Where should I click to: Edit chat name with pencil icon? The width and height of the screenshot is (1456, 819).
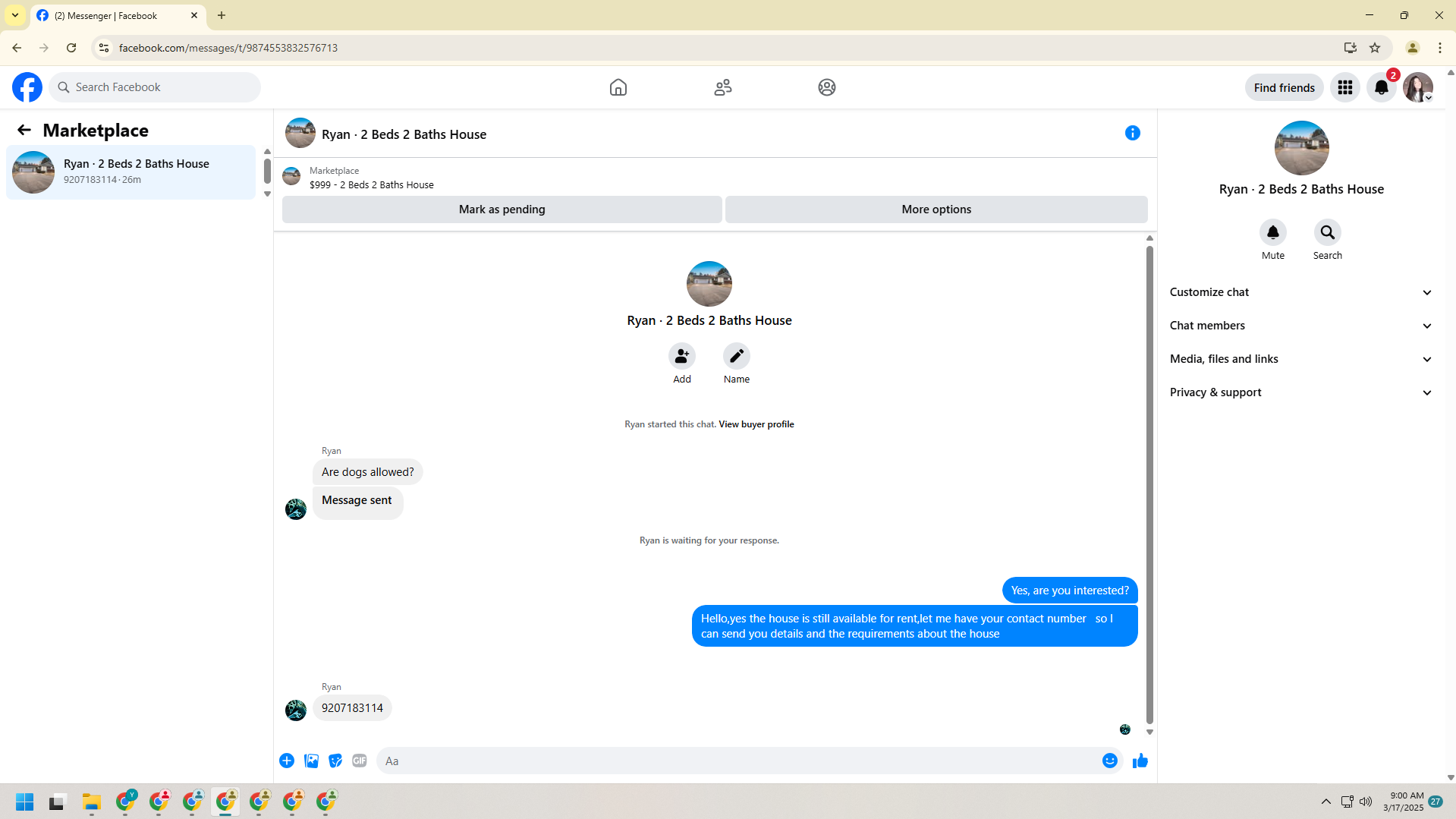pos(737,356)
